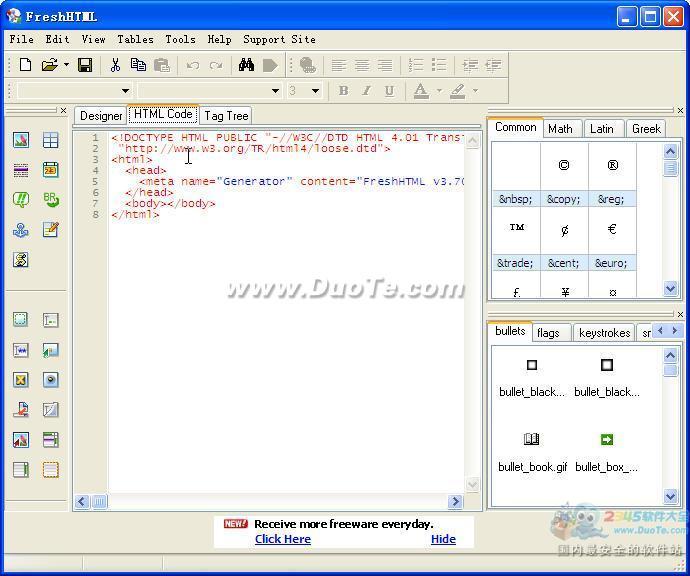
Task: Switch to the Tag Tree tab
Action: tap(226, 116)
